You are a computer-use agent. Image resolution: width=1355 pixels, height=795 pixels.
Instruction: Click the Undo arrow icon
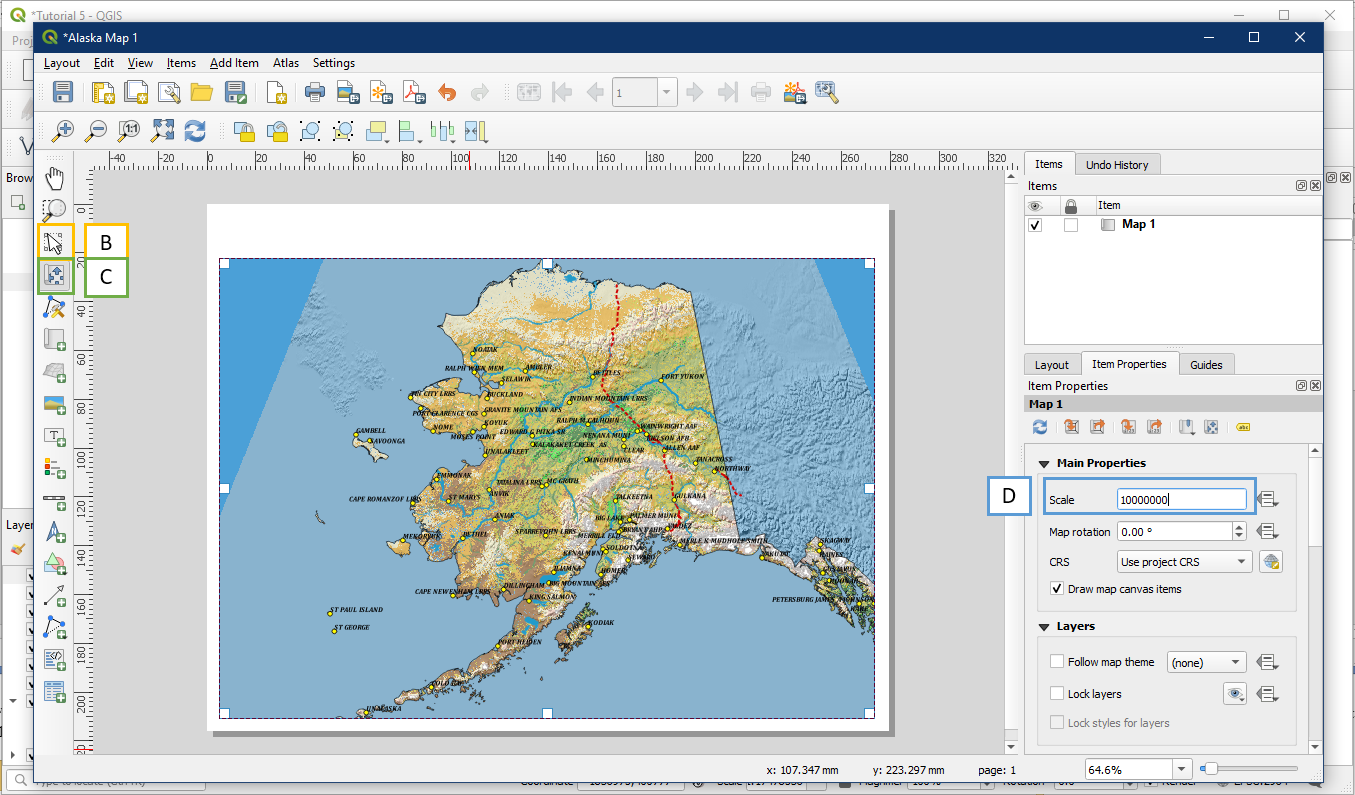point(447,93)
